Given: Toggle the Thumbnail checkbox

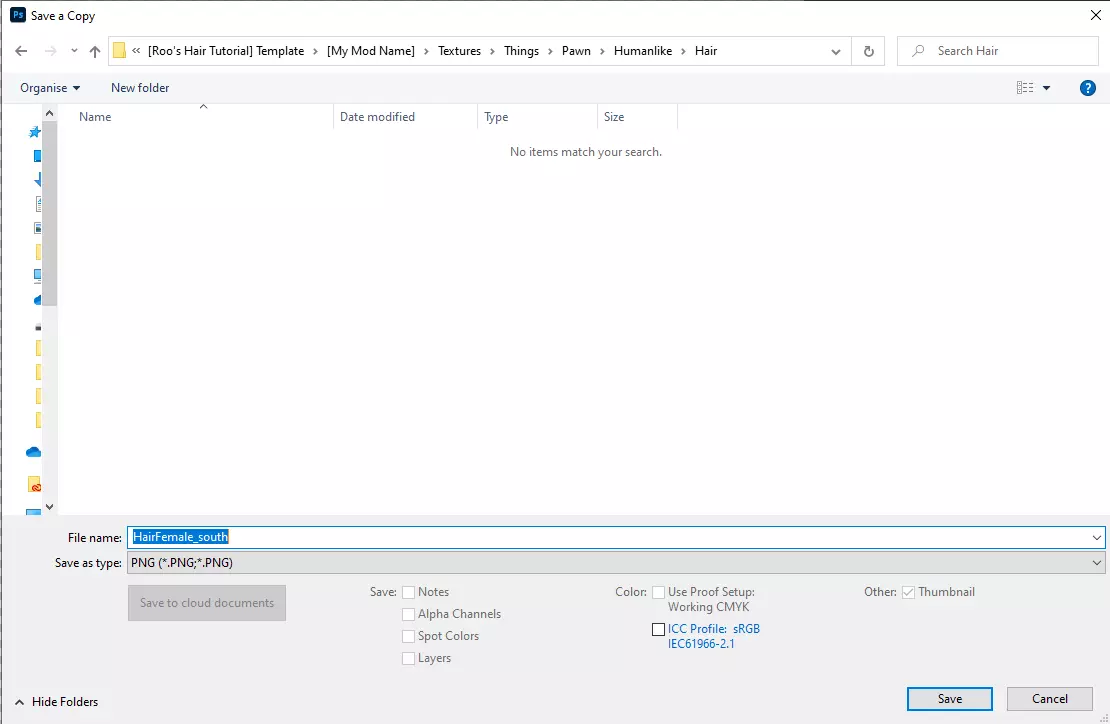Looking at the screenshot, I should (x=908, y=592).
